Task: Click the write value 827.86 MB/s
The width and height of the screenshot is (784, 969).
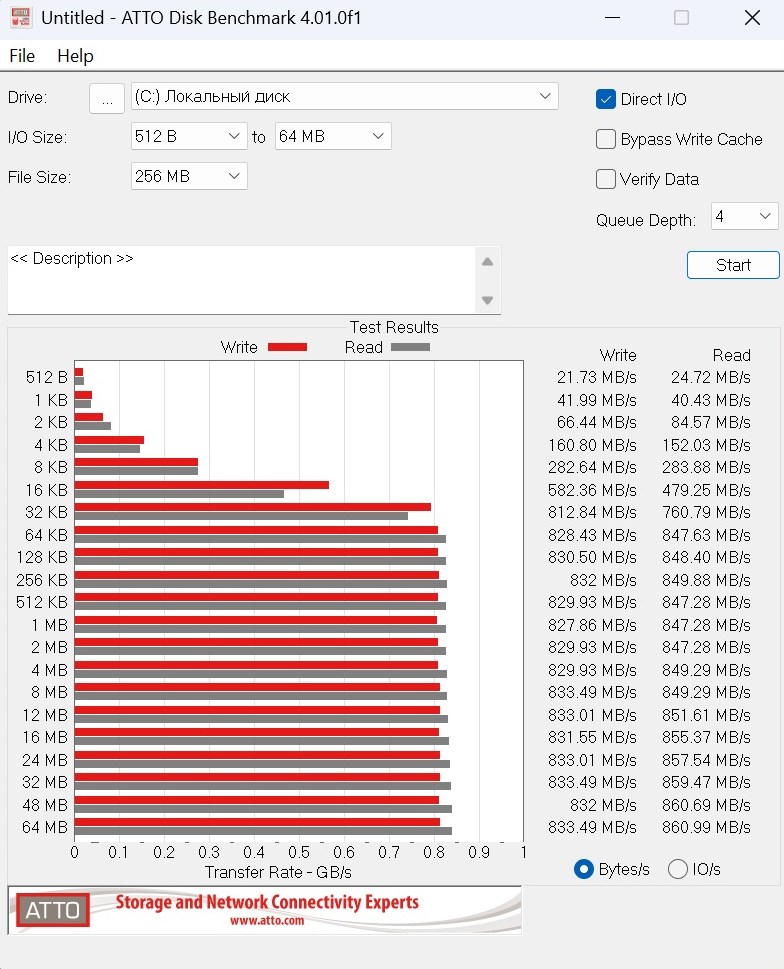Action: point(592,625)
